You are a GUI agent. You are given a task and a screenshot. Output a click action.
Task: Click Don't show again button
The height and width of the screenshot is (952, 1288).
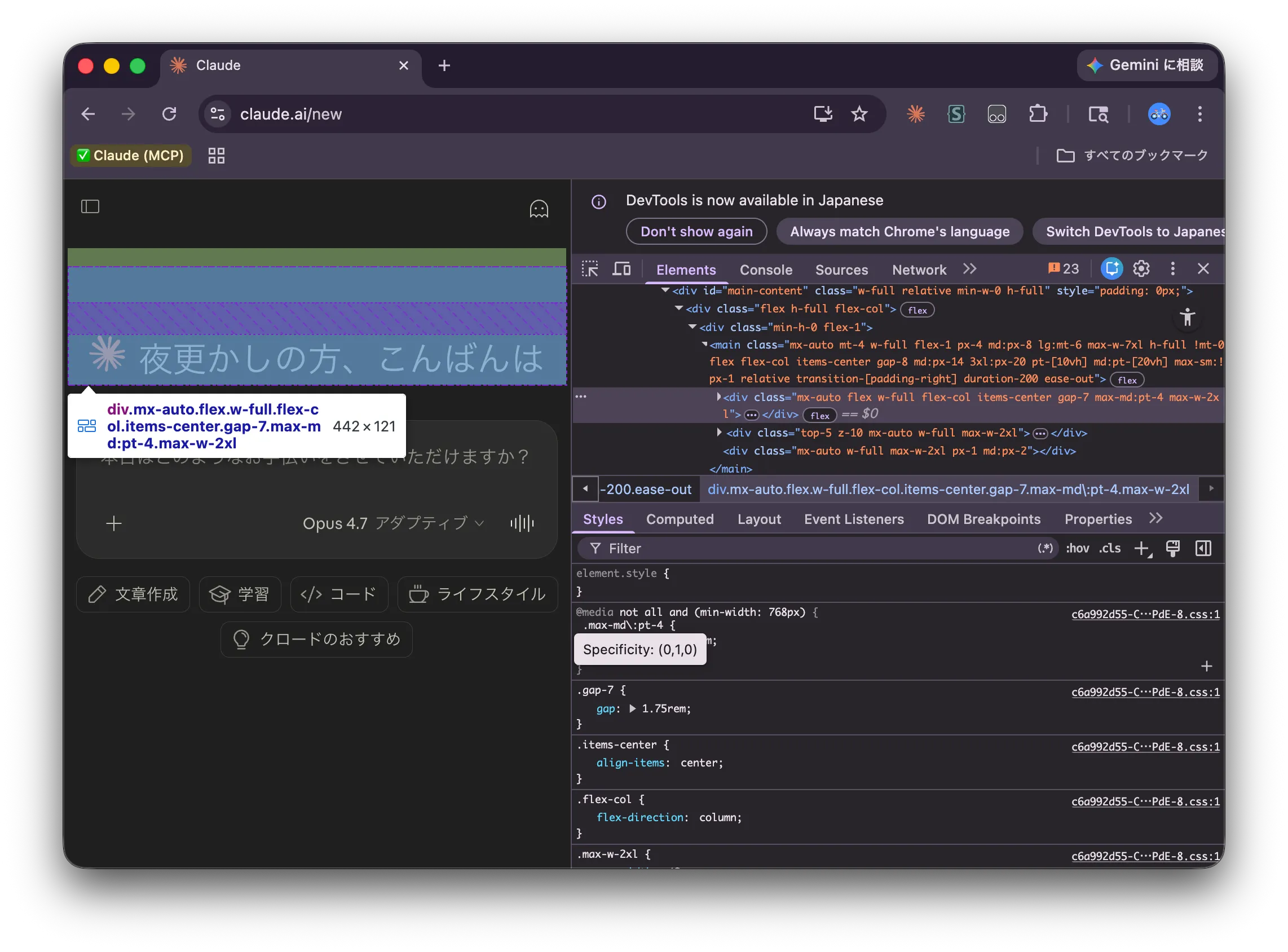(696, 232)
